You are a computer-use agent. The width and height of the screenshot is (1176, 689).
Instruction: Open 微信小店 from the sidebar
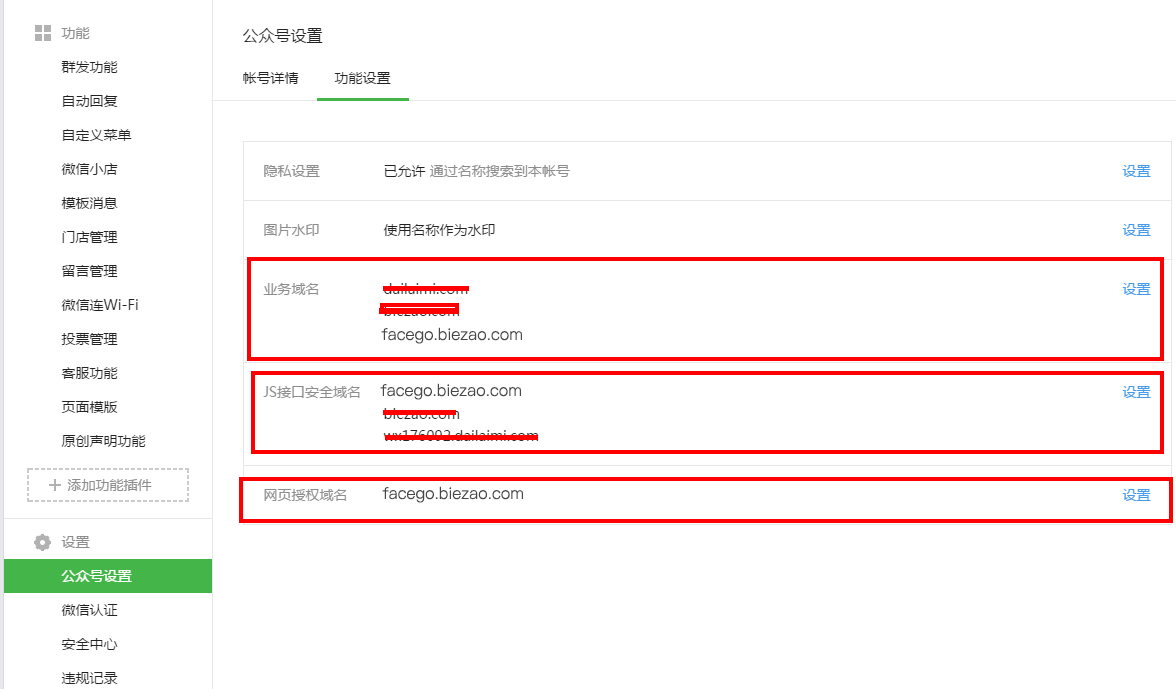[x=89, y=169]
